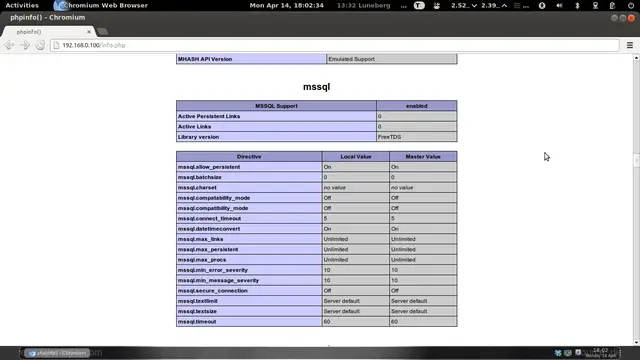Click the mssql.textsize directive
This screenshot has width=640, height=360.
[197, 311]
